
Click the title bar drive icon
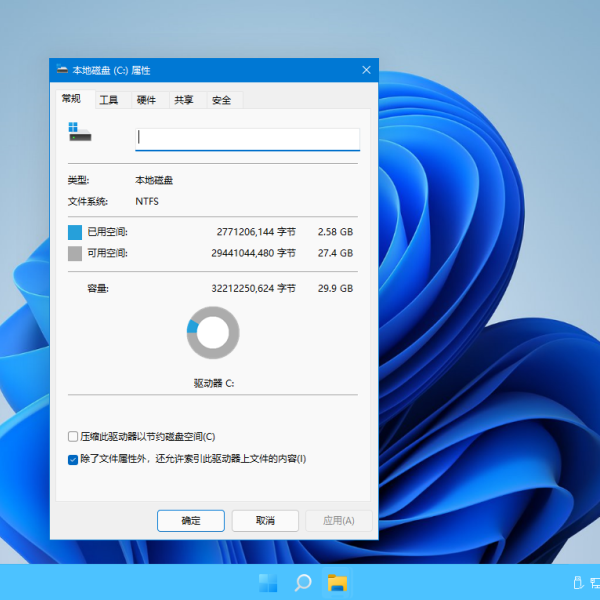pyautogui.click(x=62, y=70)
